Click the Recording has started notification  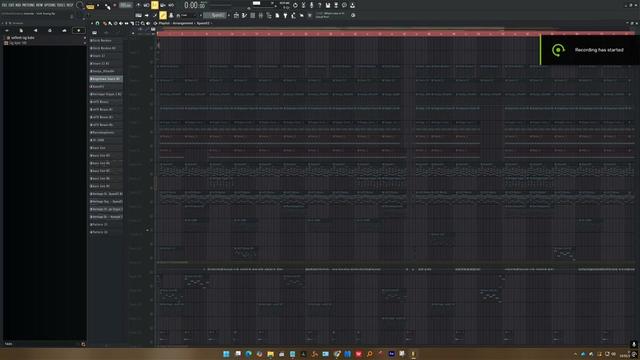coord(590,50)
